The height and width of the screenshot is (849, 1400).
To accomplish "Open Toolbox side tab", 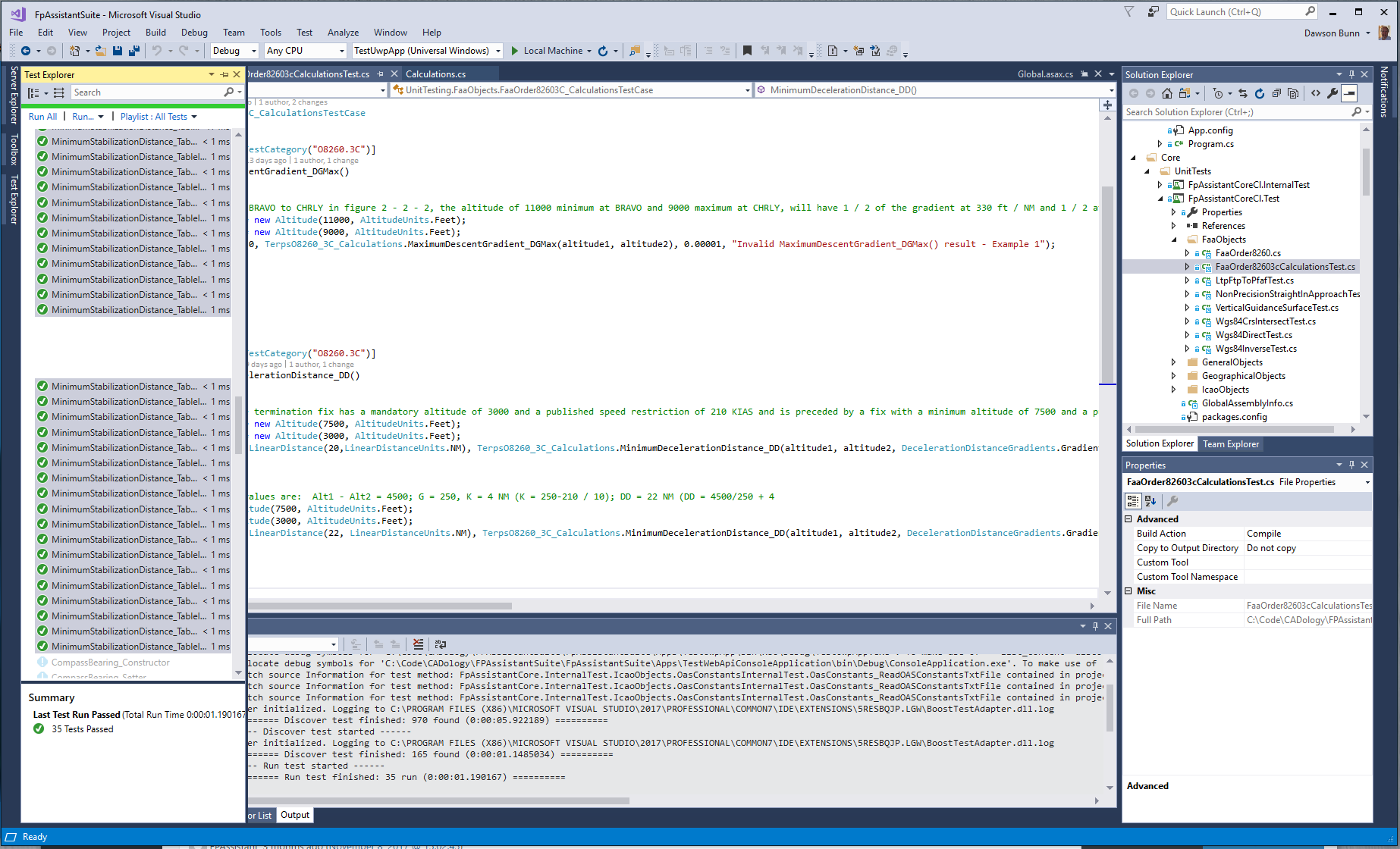I will pyautogui.click(x=14, y=149).
